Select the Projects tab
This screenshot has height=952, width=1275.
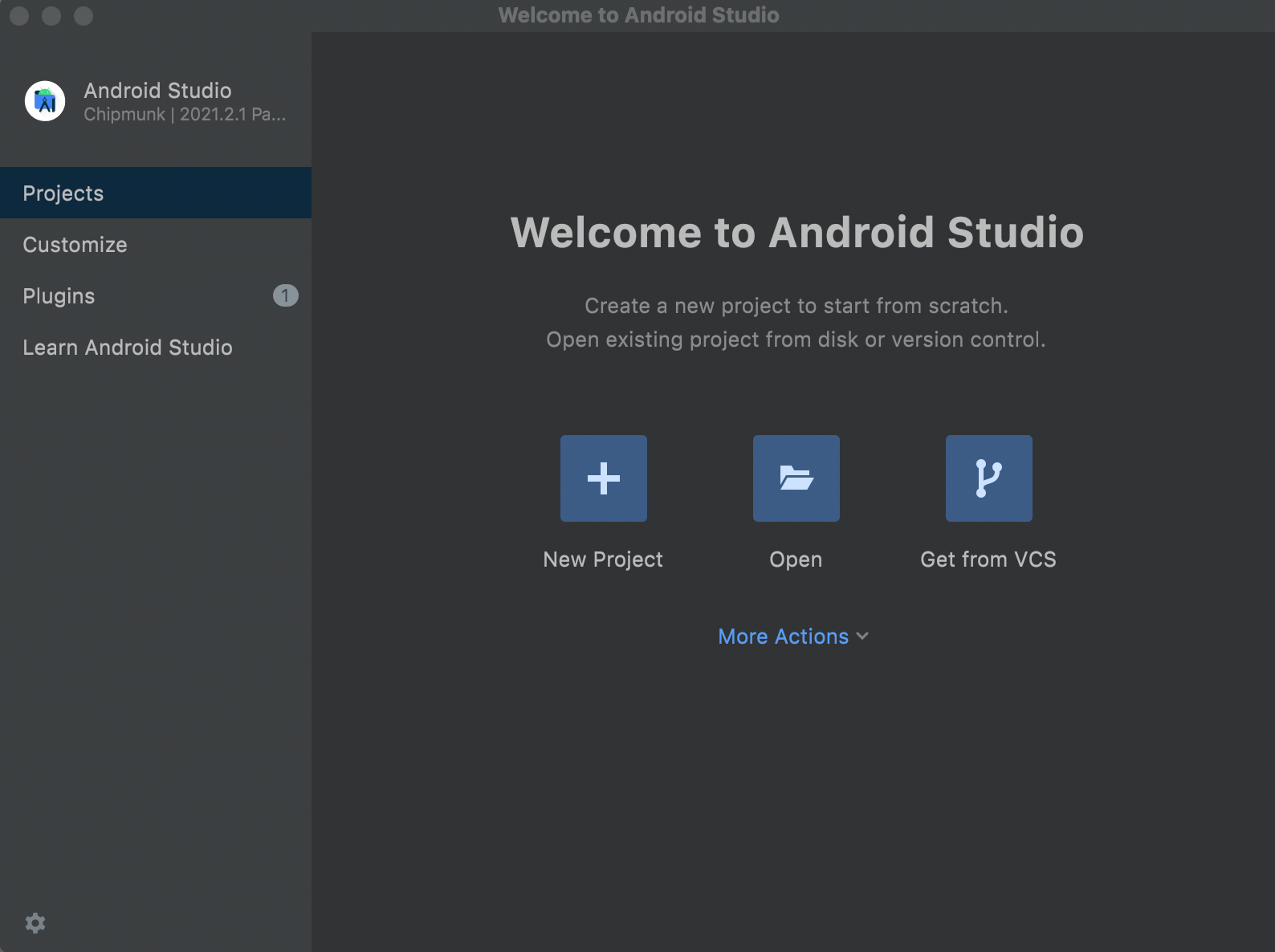[156, 193]
